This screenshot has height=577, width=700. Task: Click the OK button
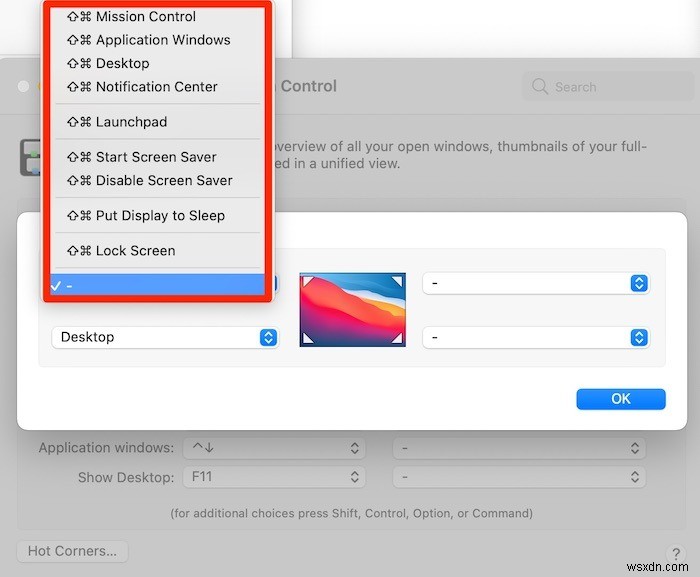point(621,399)
